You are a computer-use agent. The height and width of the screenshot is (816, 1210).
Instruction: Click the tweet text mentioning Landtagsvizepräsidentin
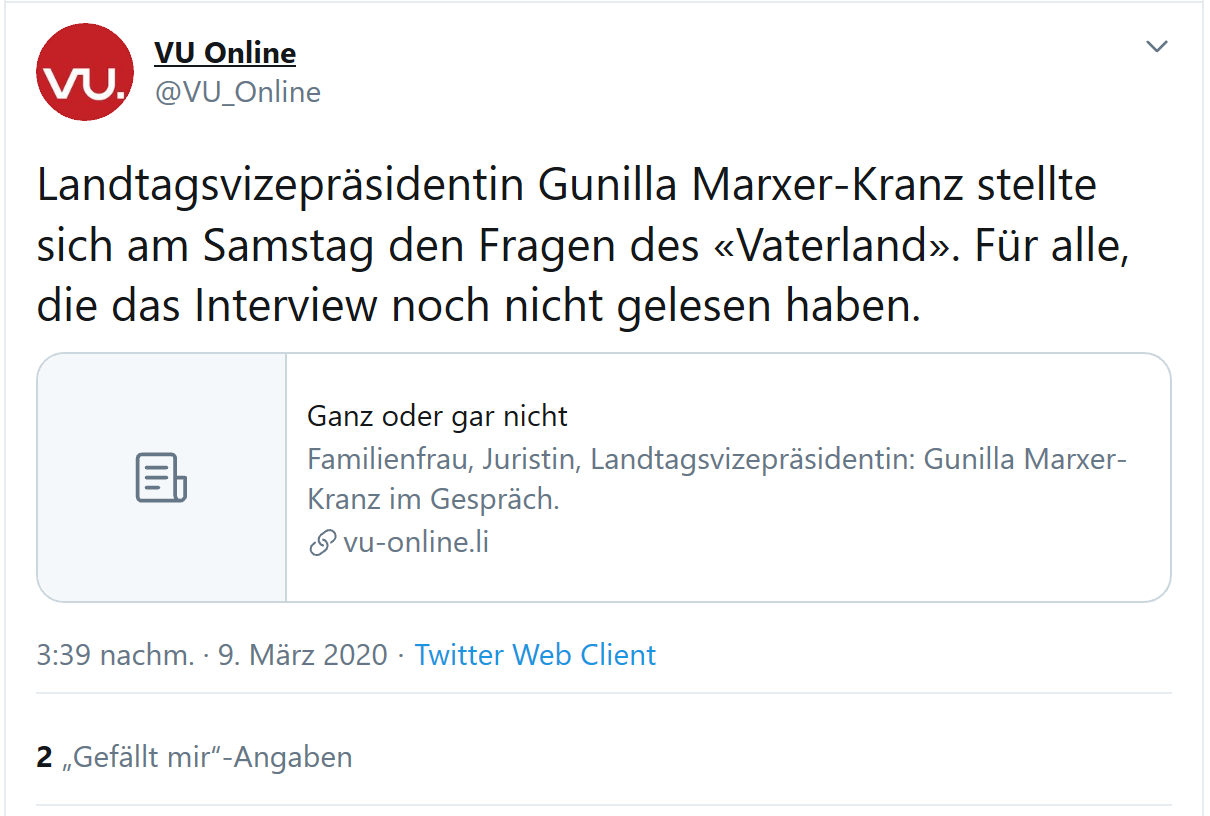pos(583,246)
